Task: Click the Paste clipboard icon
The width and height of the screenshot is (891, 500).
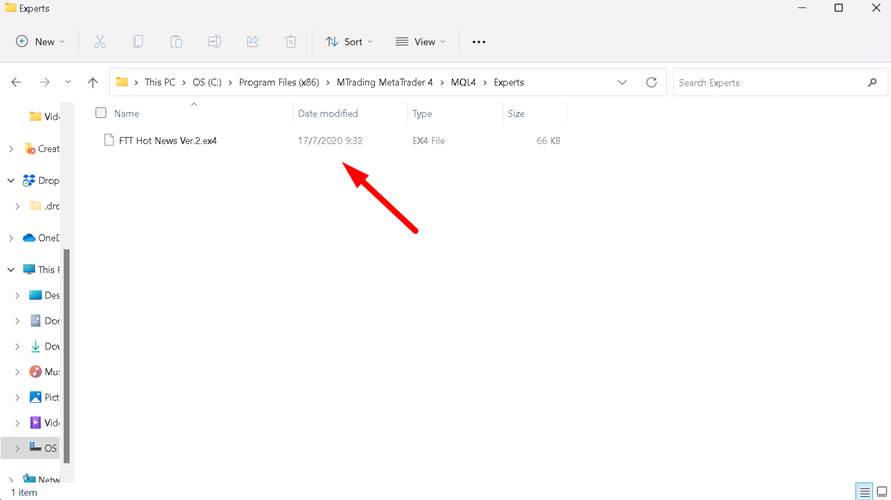Action: (176, 42)
